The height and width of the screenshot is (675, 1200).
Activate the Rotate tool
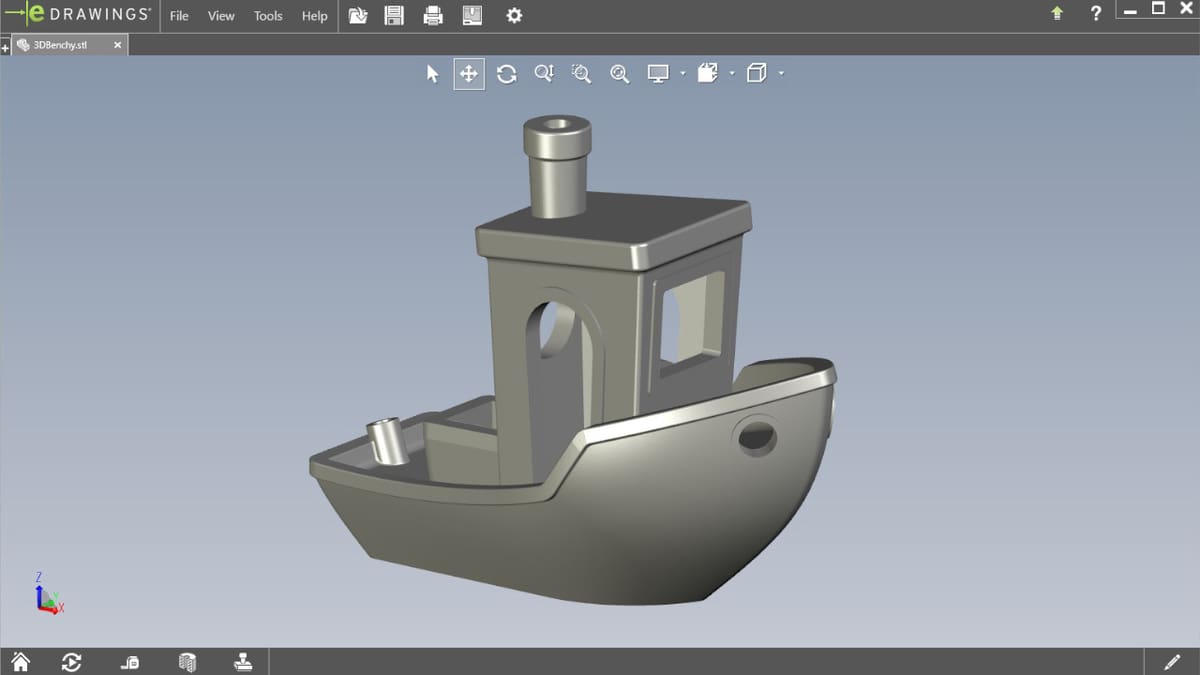click(x=507, y=74)
